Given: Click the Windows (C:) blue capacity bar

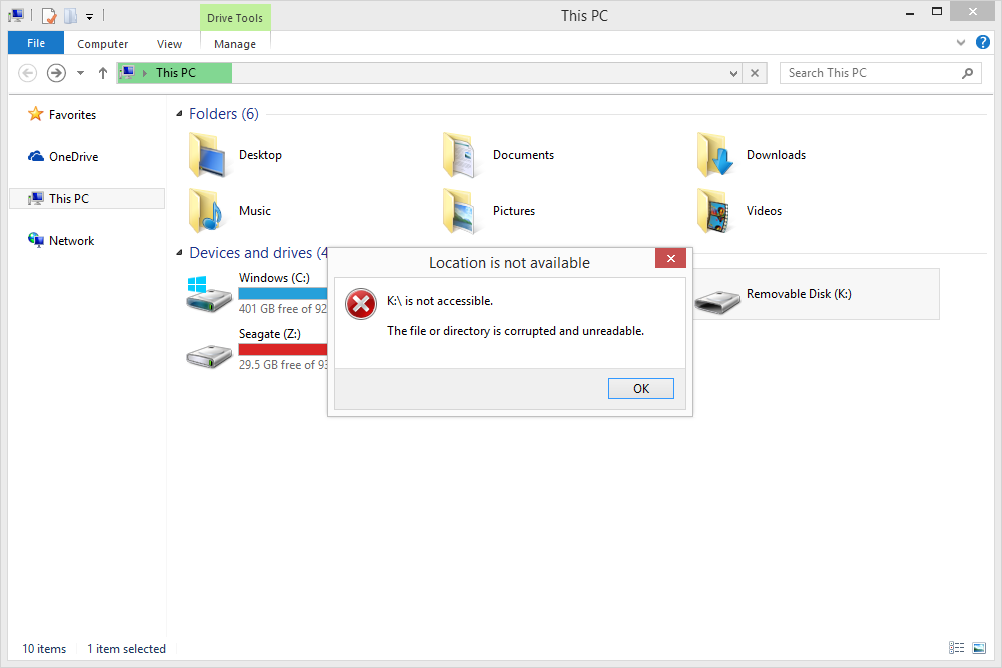Looking at the screenshot, I should coord(282,293).
